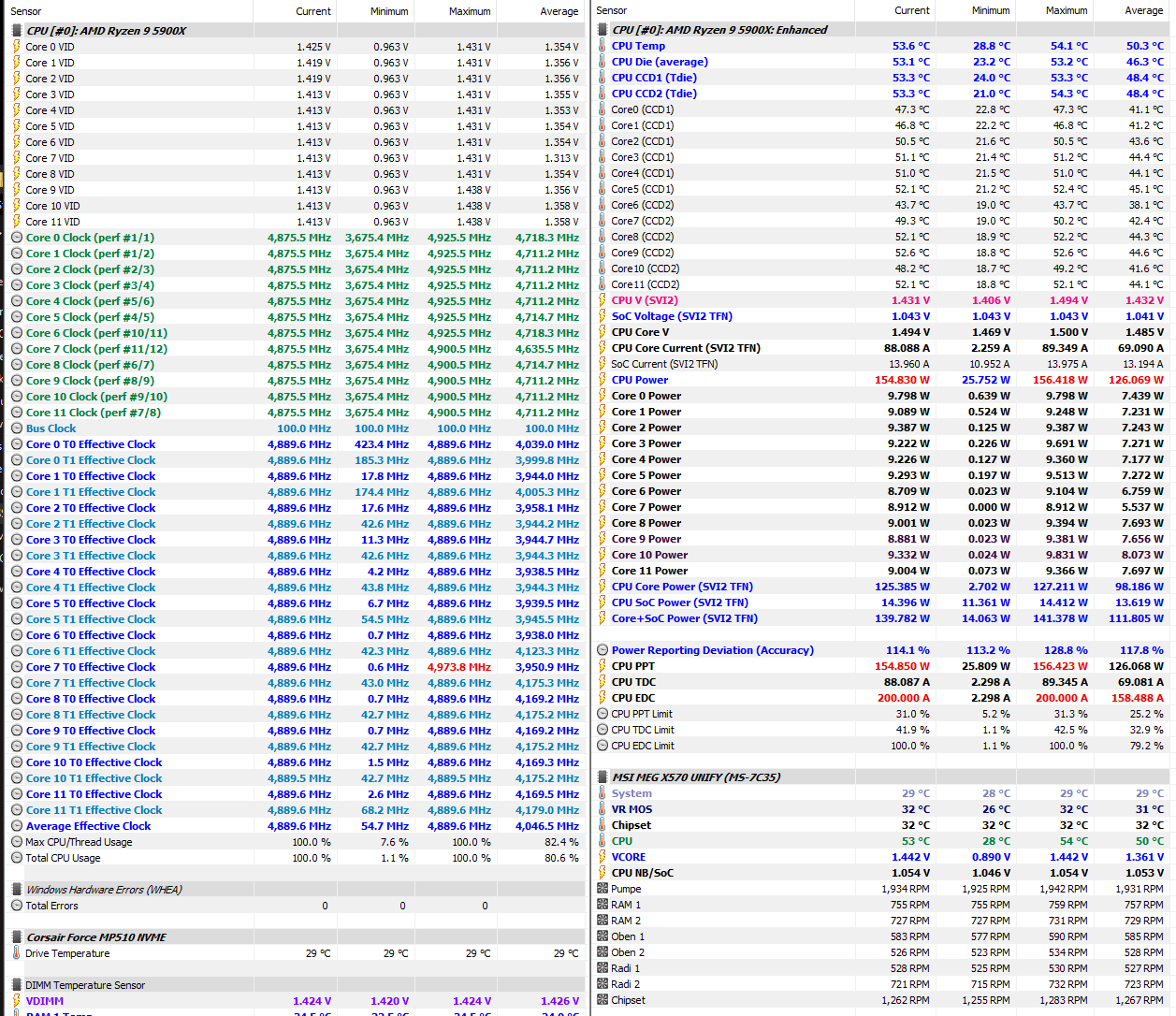Select the clock icon next to Core 0 Clock (perf #1/1)
1176x1016 pixels.
point(16,238)
